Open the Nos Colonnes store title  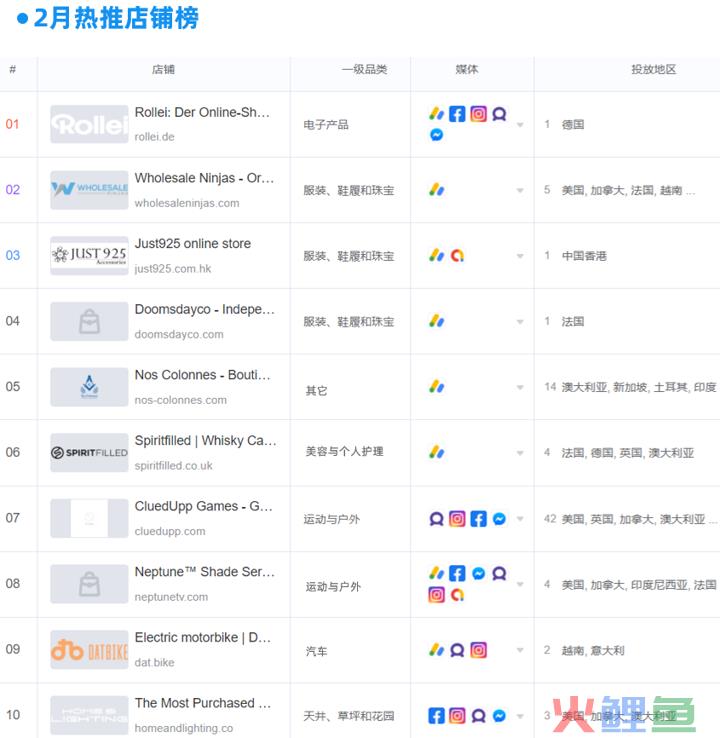[203, 375]
